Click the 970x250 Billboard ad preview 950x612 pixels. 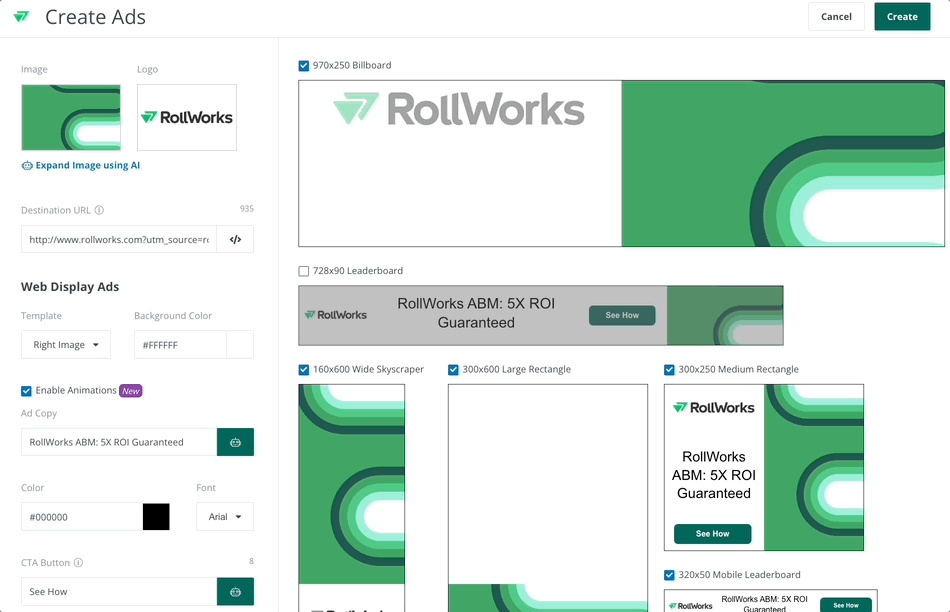(621, 164)
